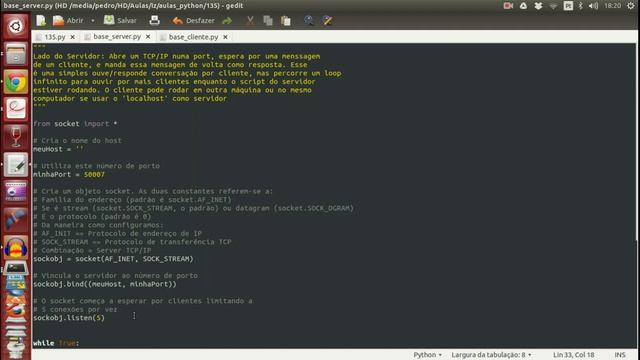Open the Bluetooth indicator menu
Viewport: 640px width, 360px height.
pyautogui.click(x=581, y=6)
